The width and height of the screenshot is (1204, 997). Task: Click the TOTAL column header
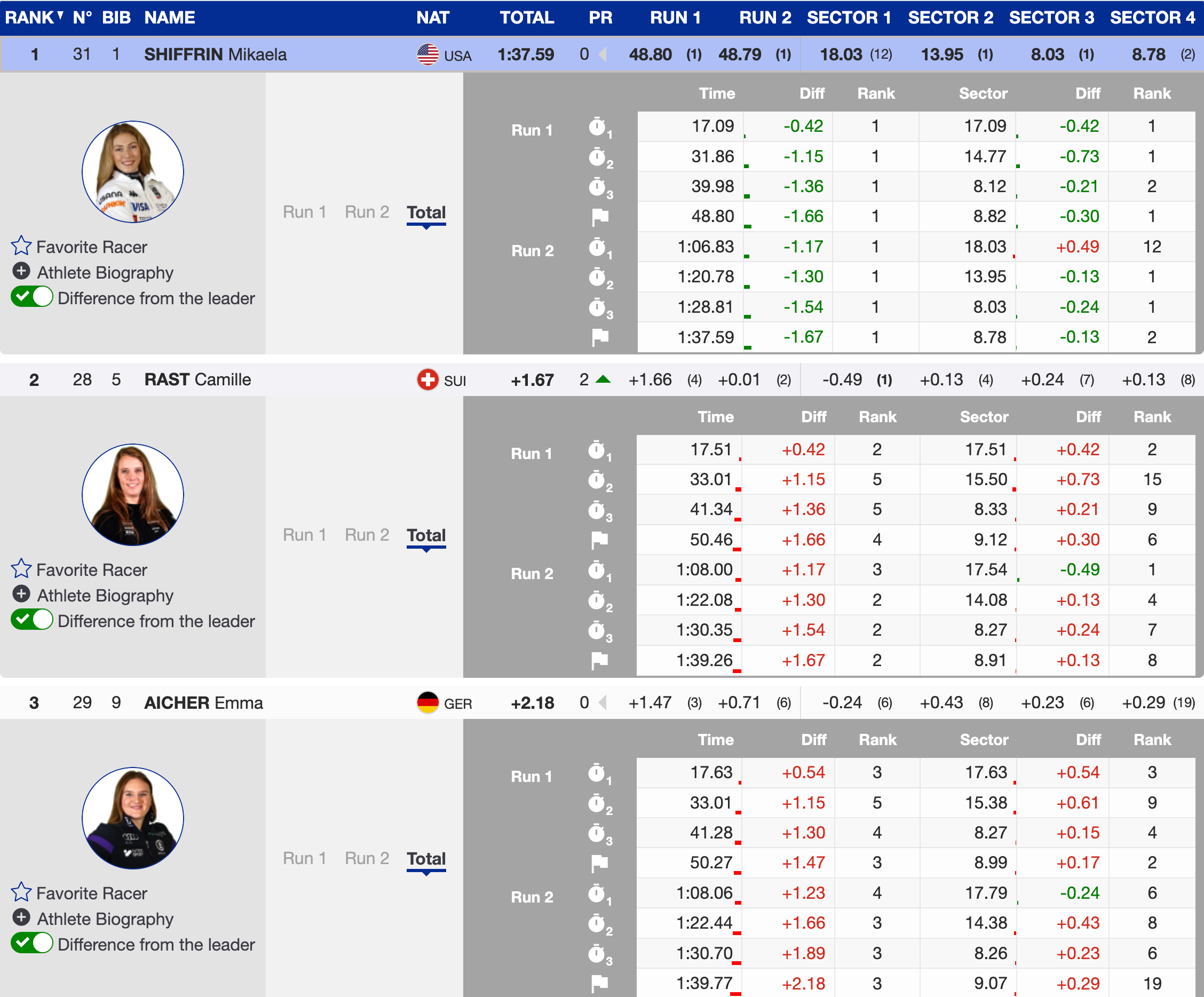526,17
